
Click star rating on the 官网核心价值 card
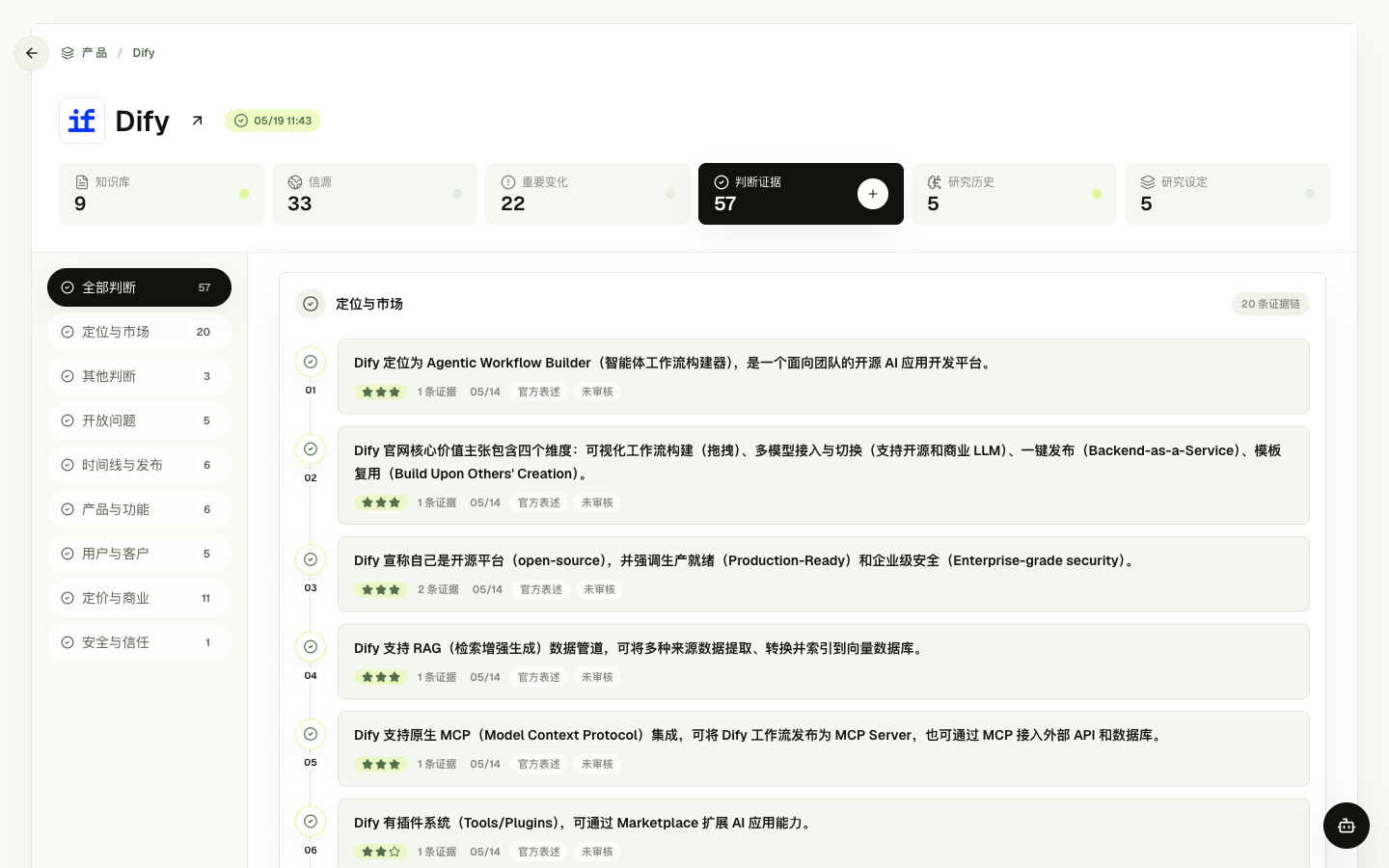(381, 502)
